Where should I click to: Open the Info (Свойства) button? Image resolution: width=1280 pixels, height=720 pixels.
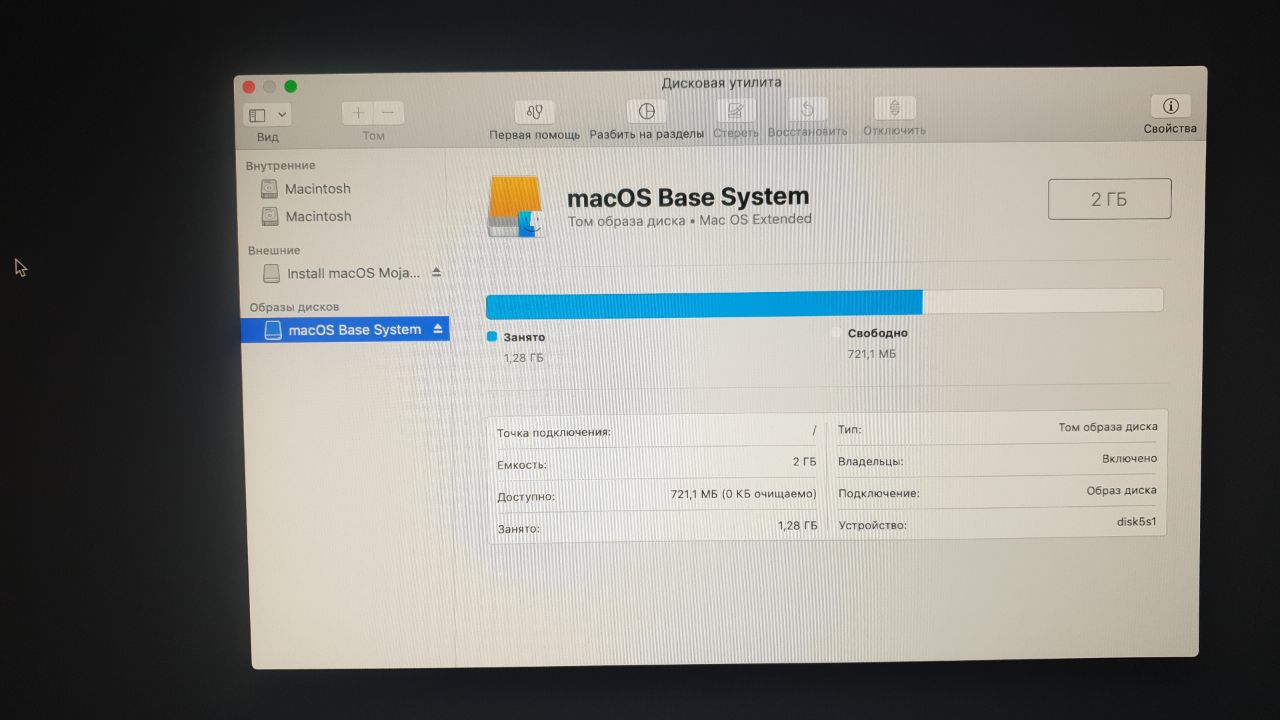click(x=1170, y=106)
